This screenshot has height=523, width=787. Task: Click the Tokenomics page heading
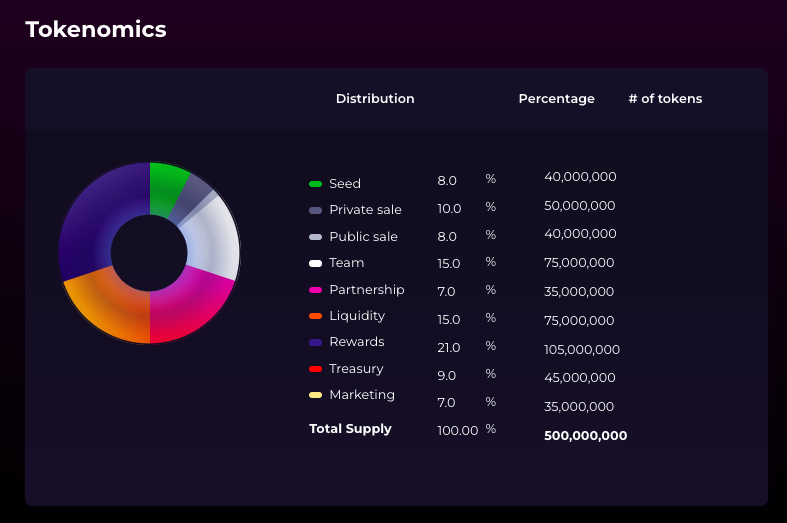pyautogui.click(x=96, y=30)
